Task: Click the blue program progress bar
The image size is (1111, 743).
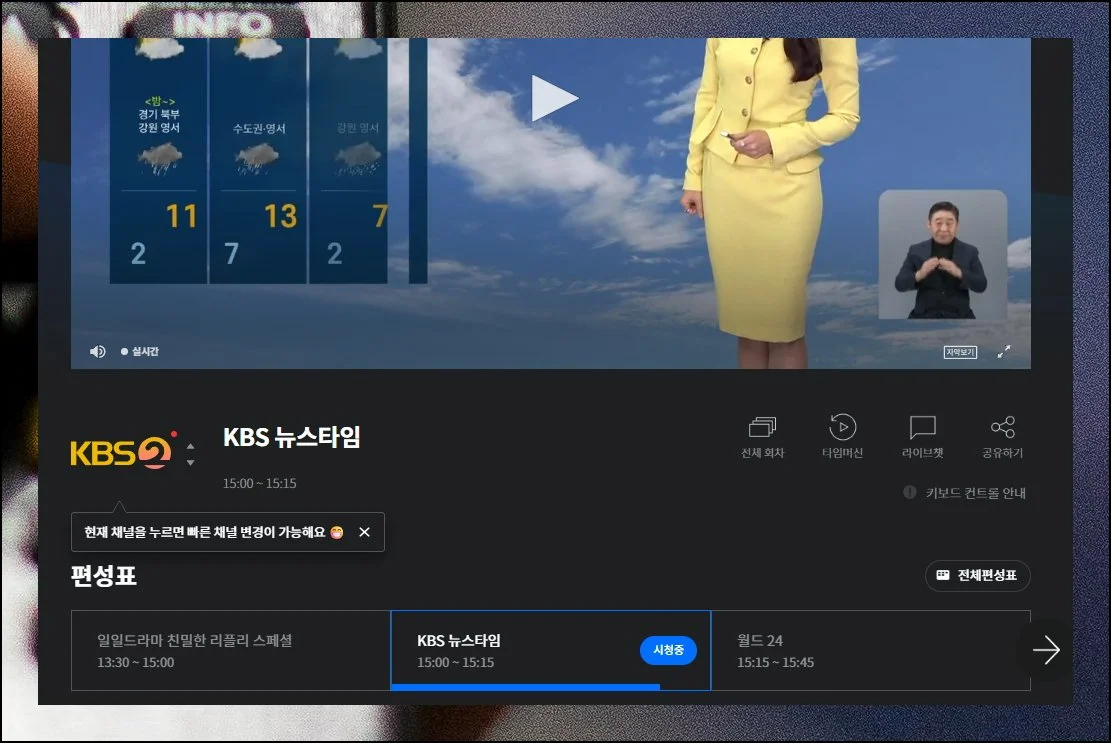Action: coord(525,687)
